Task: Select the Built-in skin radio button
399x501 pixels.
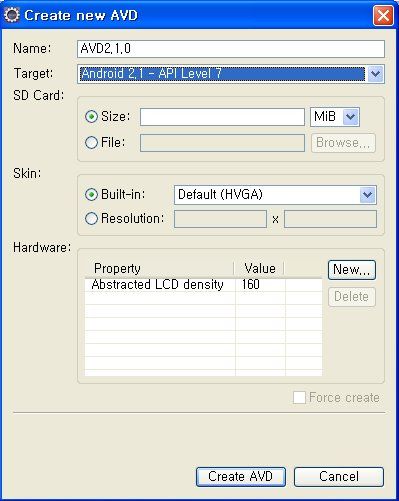Action: click(x=91, y=194)
